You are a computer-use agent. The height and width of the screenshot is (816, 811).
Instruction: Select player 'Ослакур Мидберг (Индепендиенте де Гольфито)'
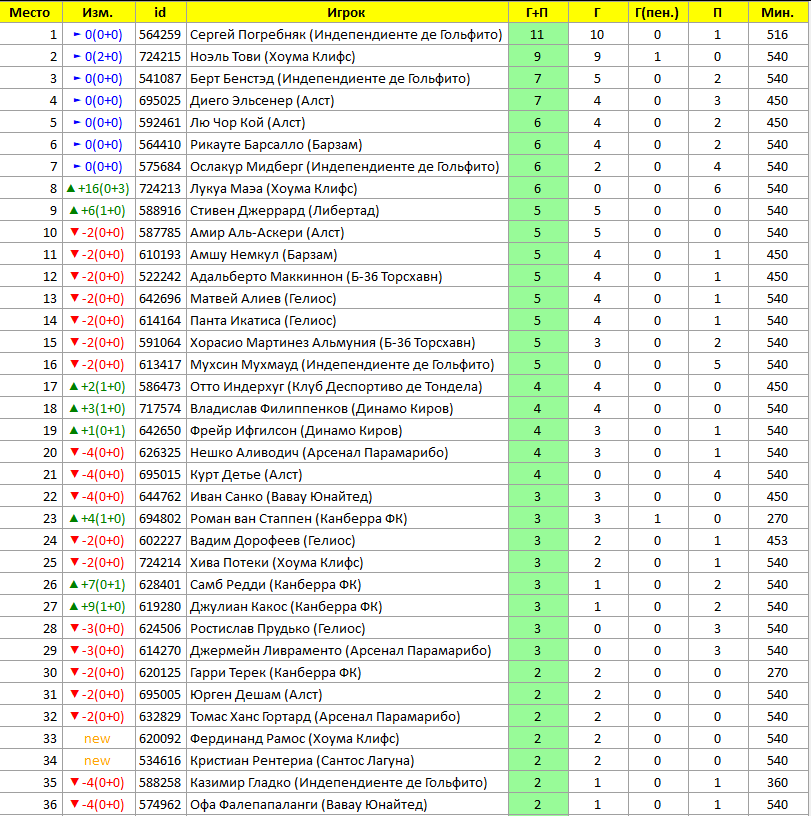[x=345, y=167]
